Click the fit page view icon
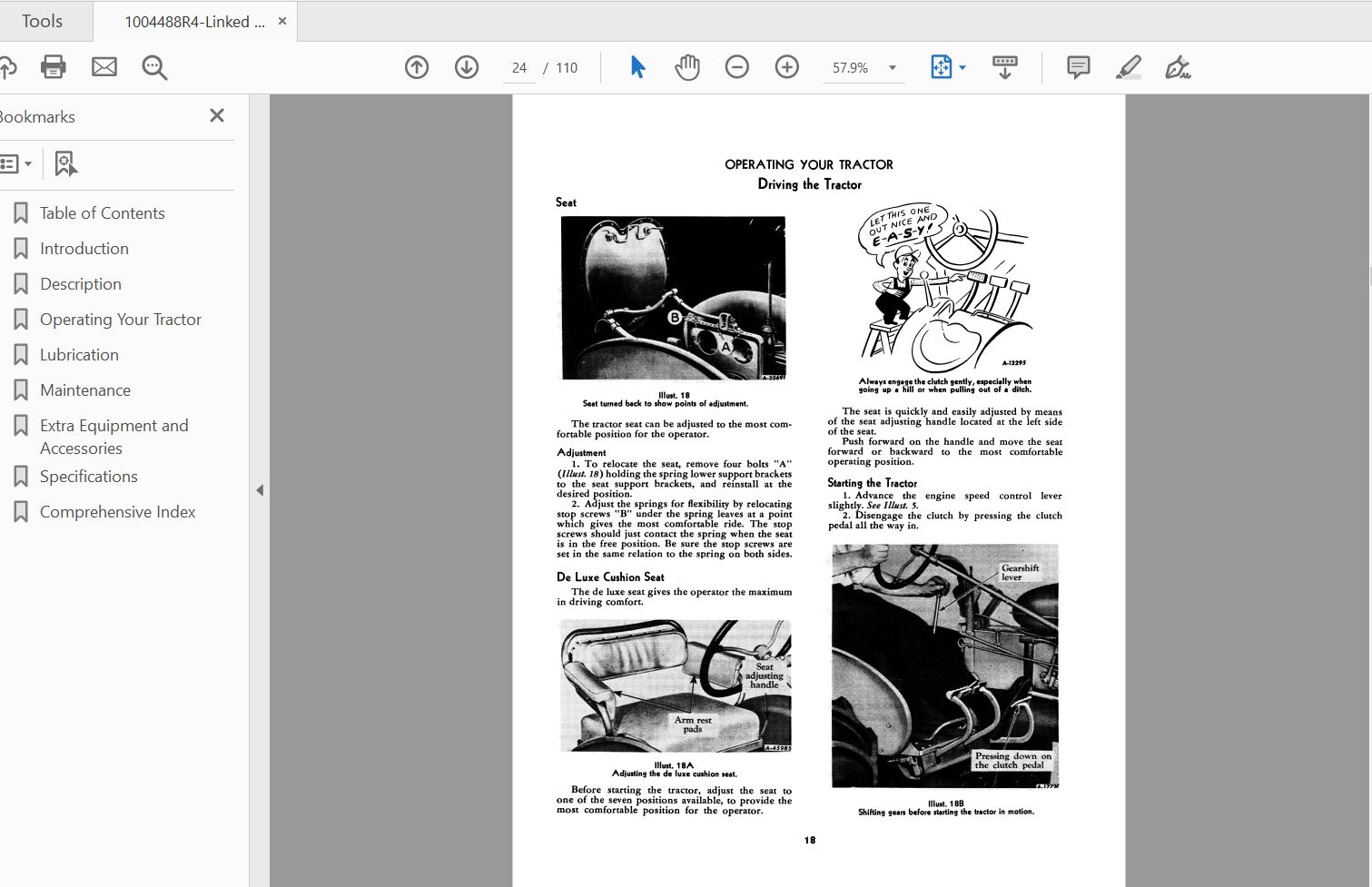This screenshot has height=887, width=1372. tap(942, 67)
